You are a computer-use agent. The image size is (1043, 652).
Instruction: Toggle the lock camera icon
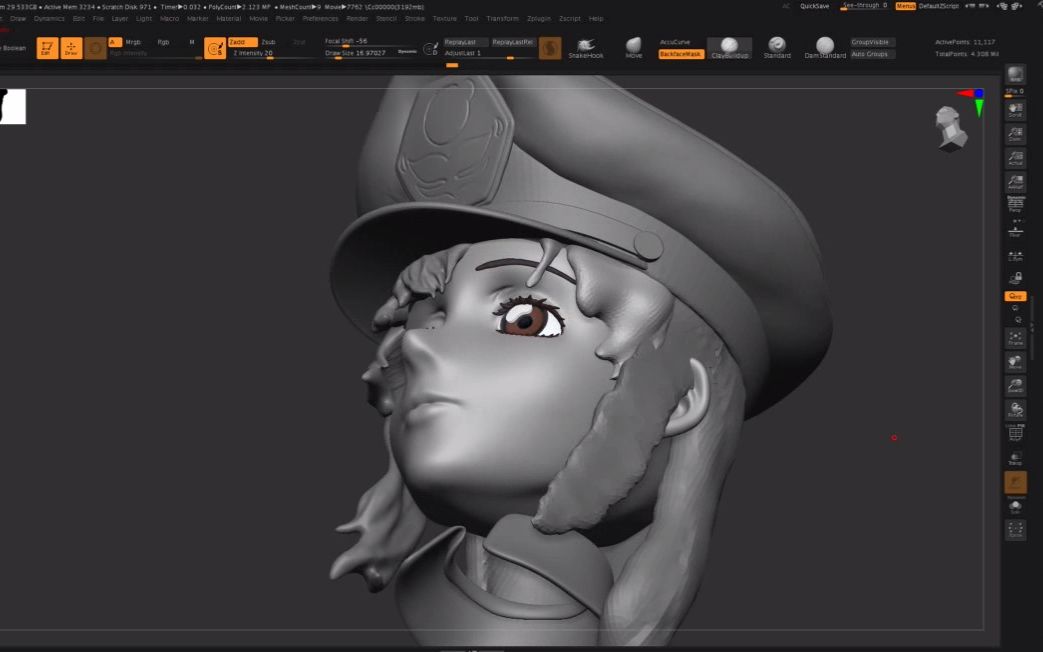[x=1015, y=277]
